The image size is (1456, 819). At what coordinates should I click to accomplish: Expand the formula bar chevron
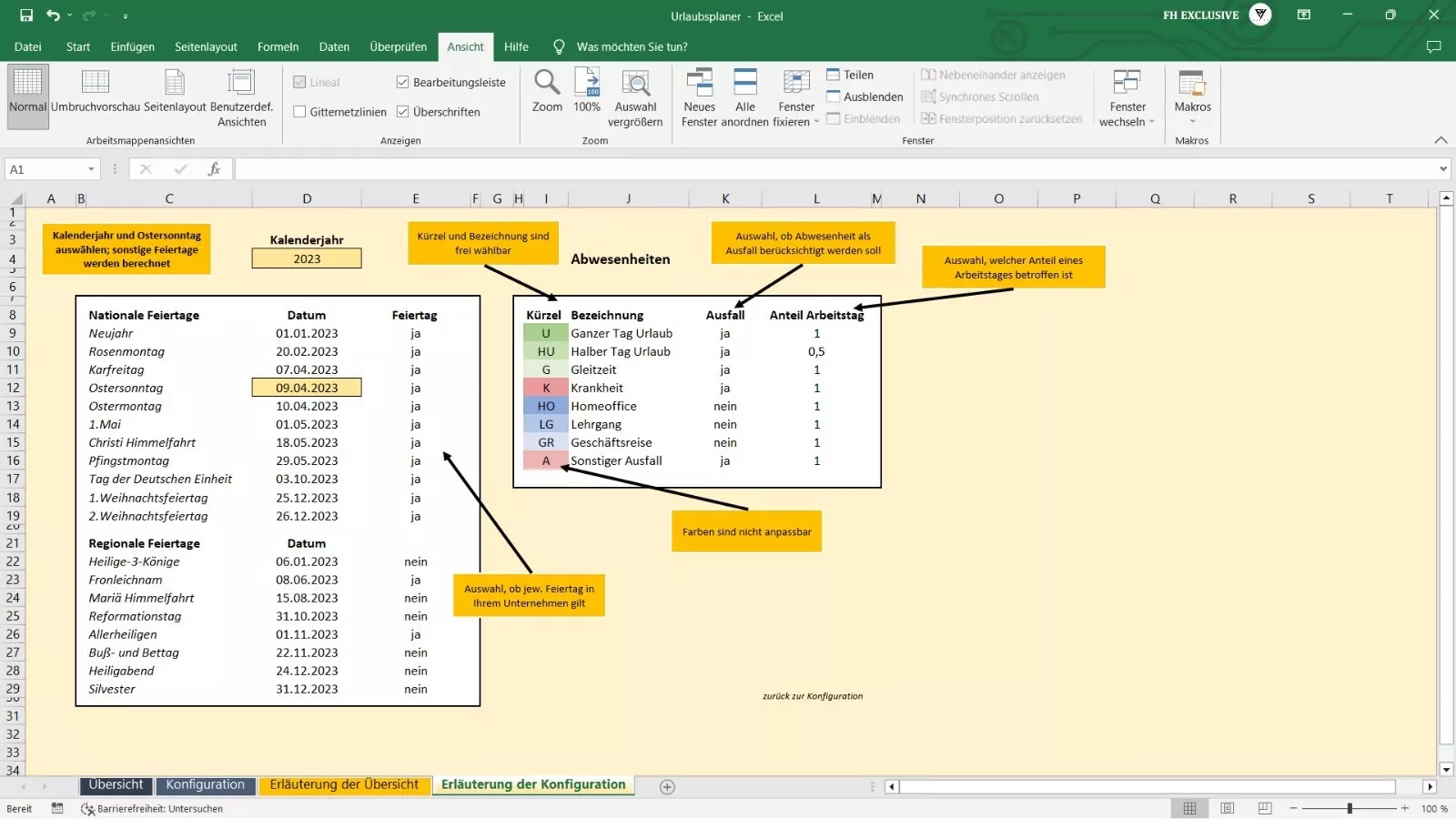(x=1443, y=169)
